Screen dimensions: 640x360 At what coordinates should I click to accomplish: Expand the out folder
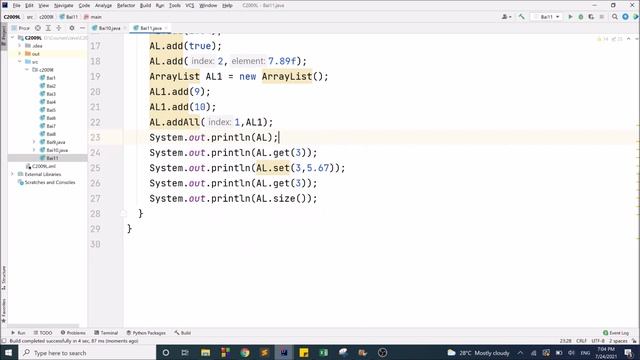tap(20, 53)
